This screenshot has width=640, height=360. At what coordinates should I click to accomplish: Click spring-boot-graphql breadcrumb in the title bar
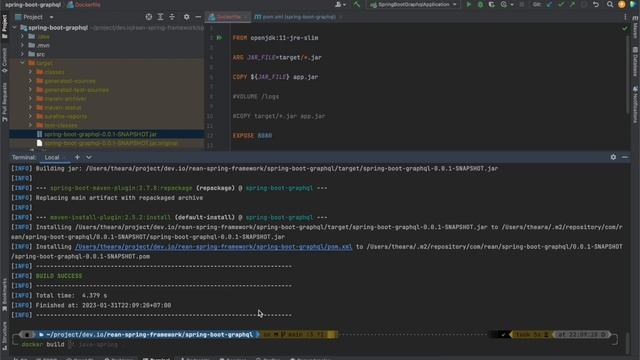click(x=33, y=4)
